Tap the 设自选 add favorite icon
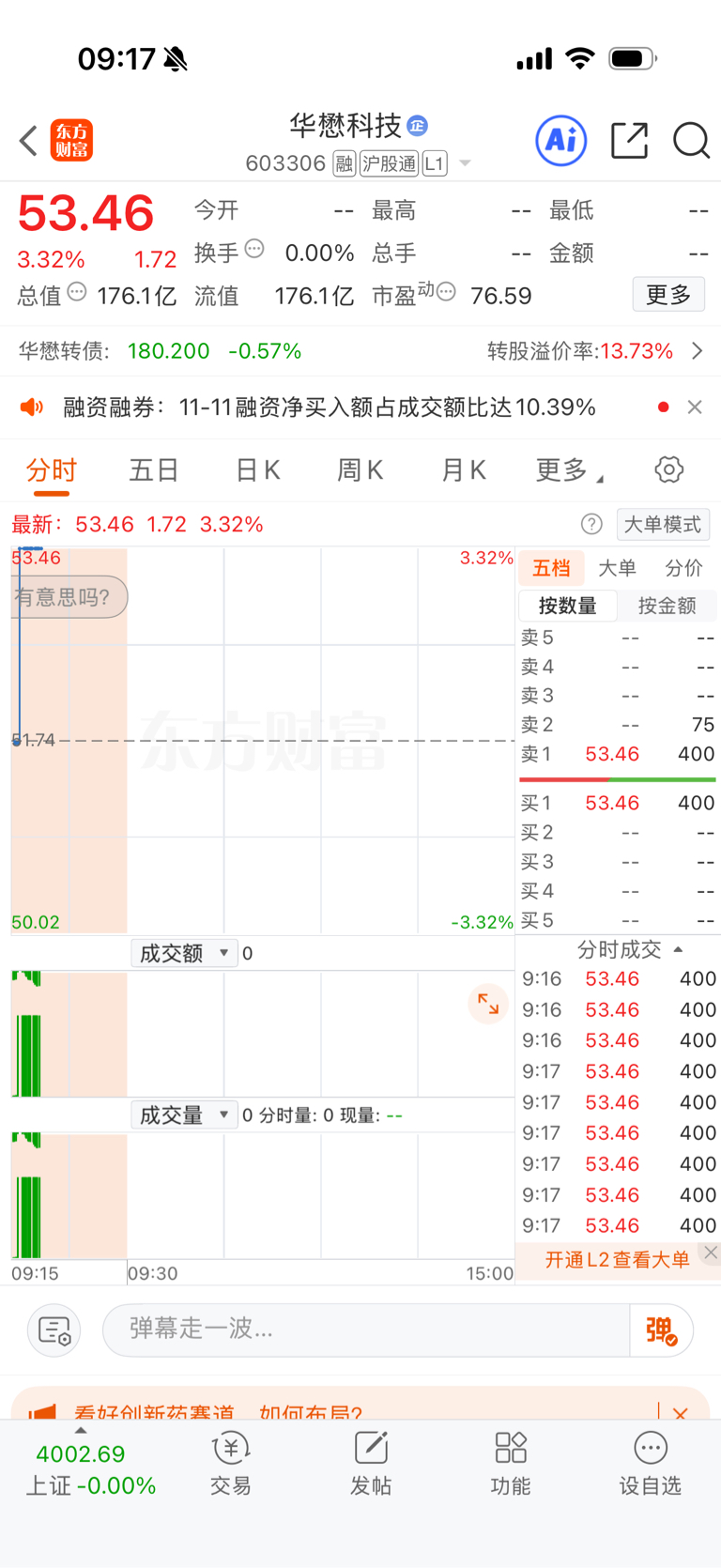The width and height of the screenshot is (721, 1568). pos(650,1463)
